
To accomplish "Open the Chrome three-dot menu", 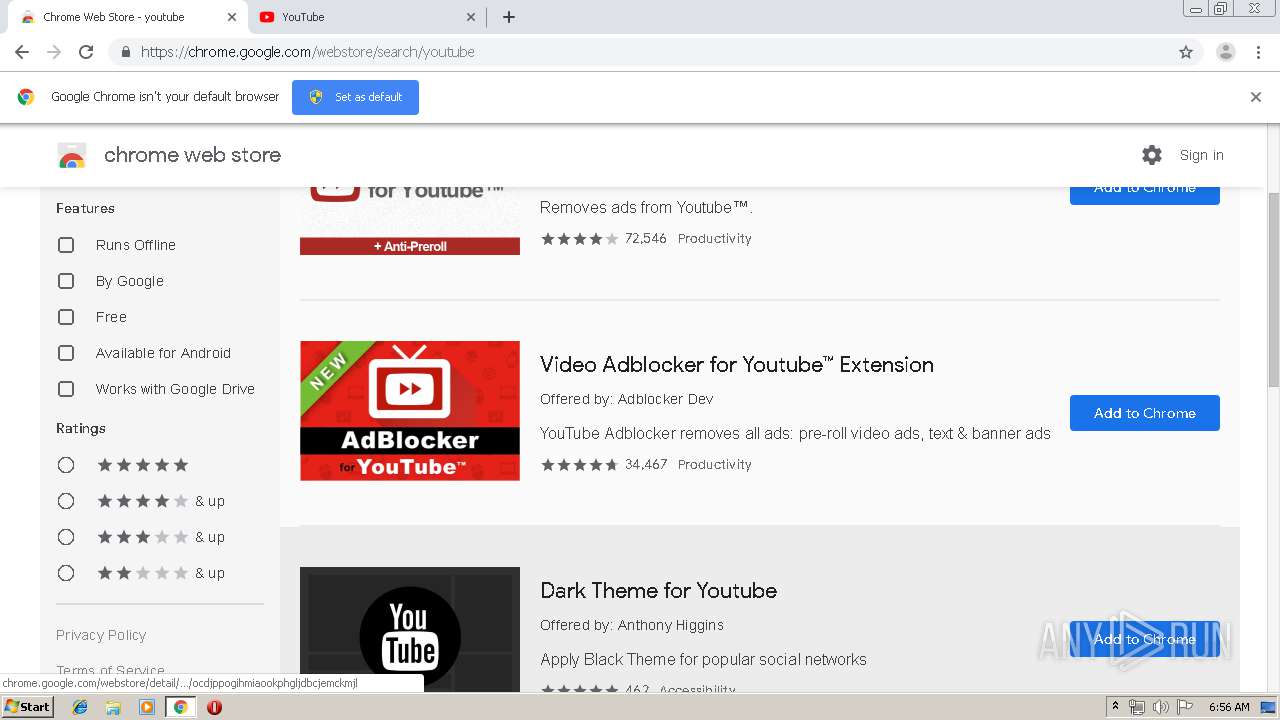I will (1258, 52).
